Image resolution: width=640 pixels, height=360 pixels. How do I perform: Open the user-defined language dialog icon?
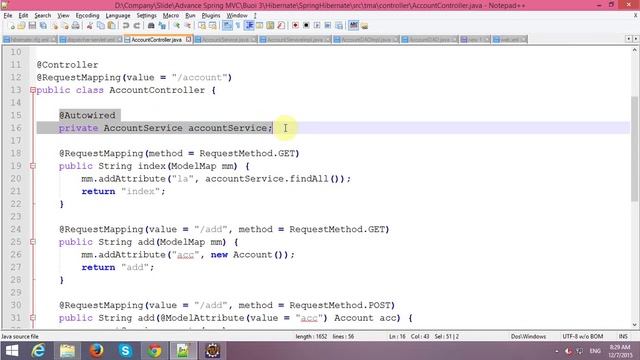click(x=259, y=25)
